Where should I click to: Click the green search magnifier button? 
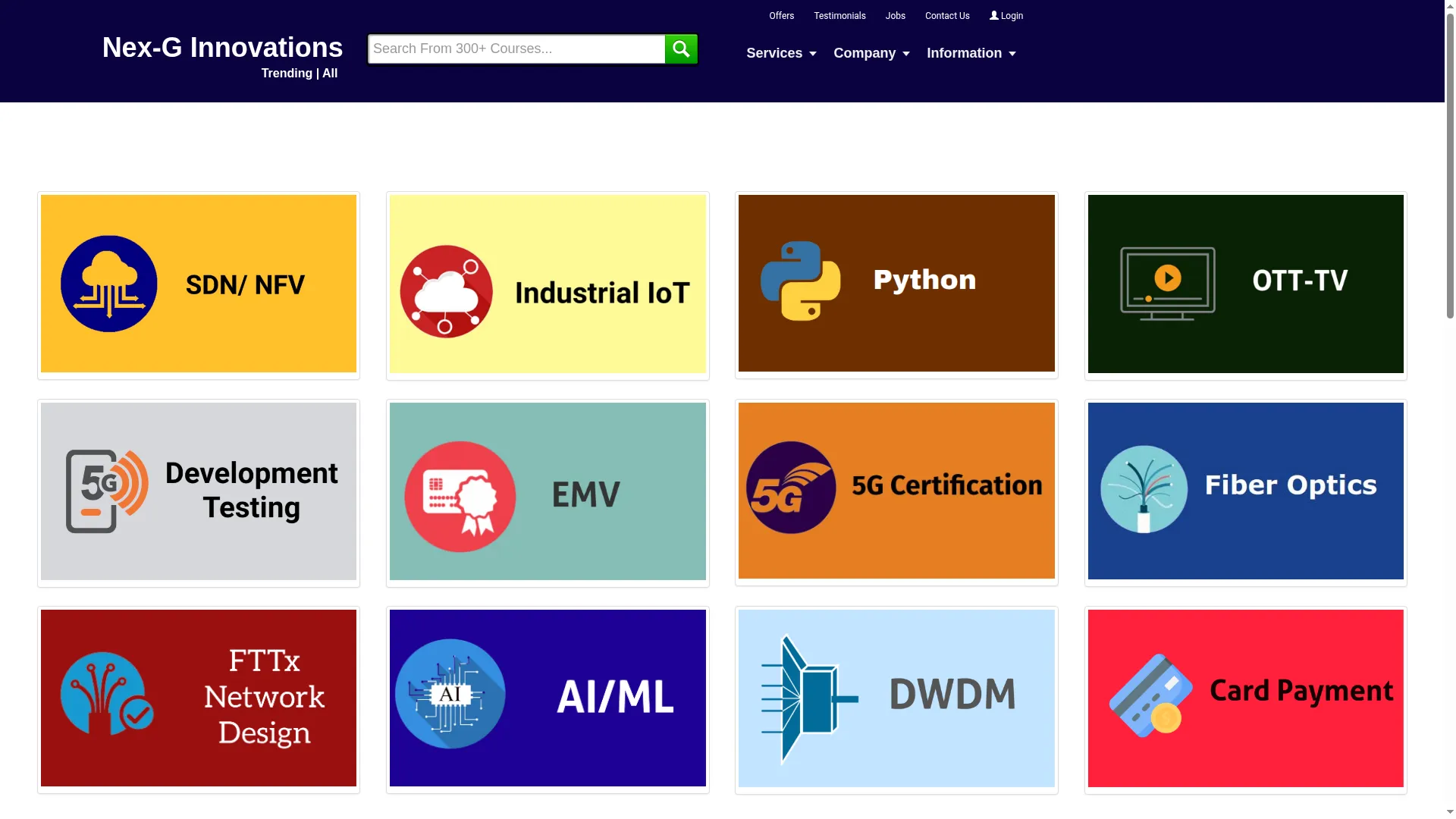(x=681, y=49)
